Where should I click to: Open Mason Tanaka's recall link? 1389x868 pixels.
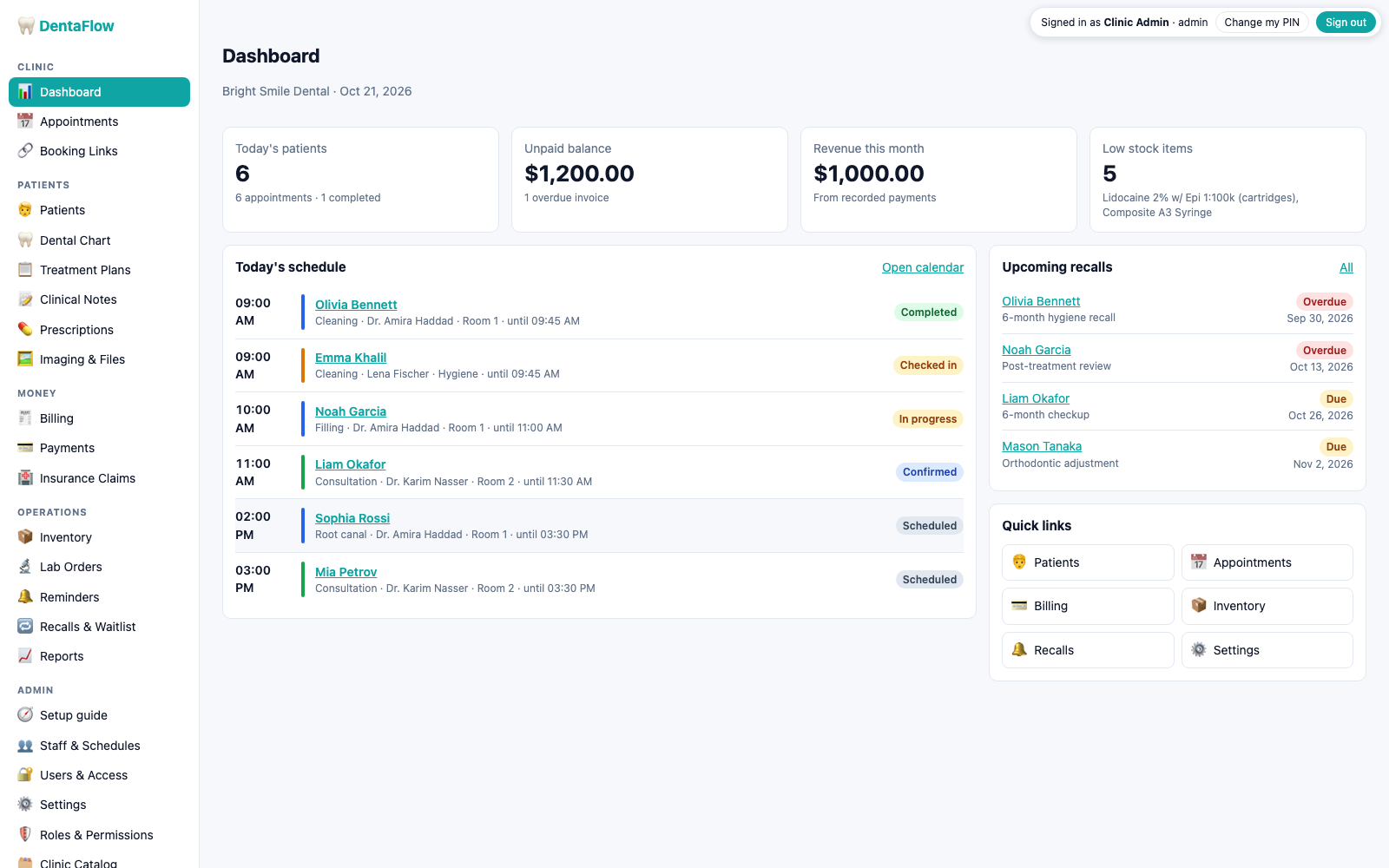1042,446
